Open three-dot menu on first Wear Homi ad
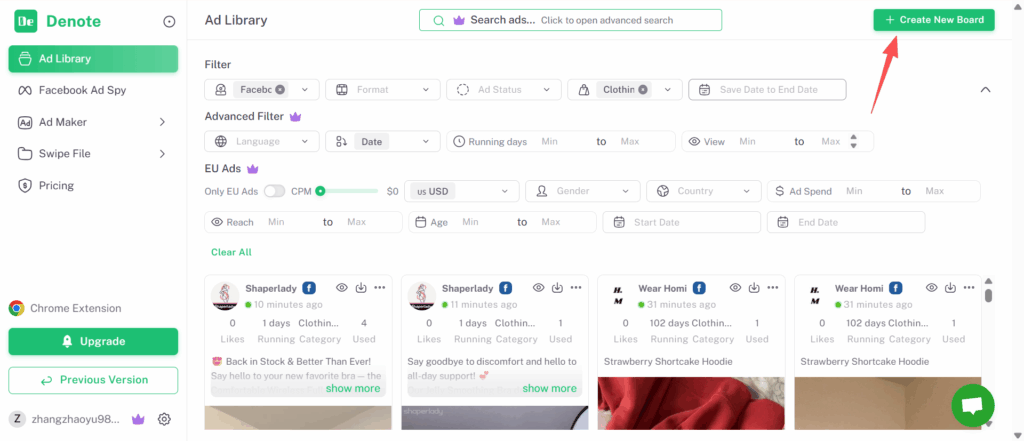Viewport: 1024px width, 441px height. point(773,288)
